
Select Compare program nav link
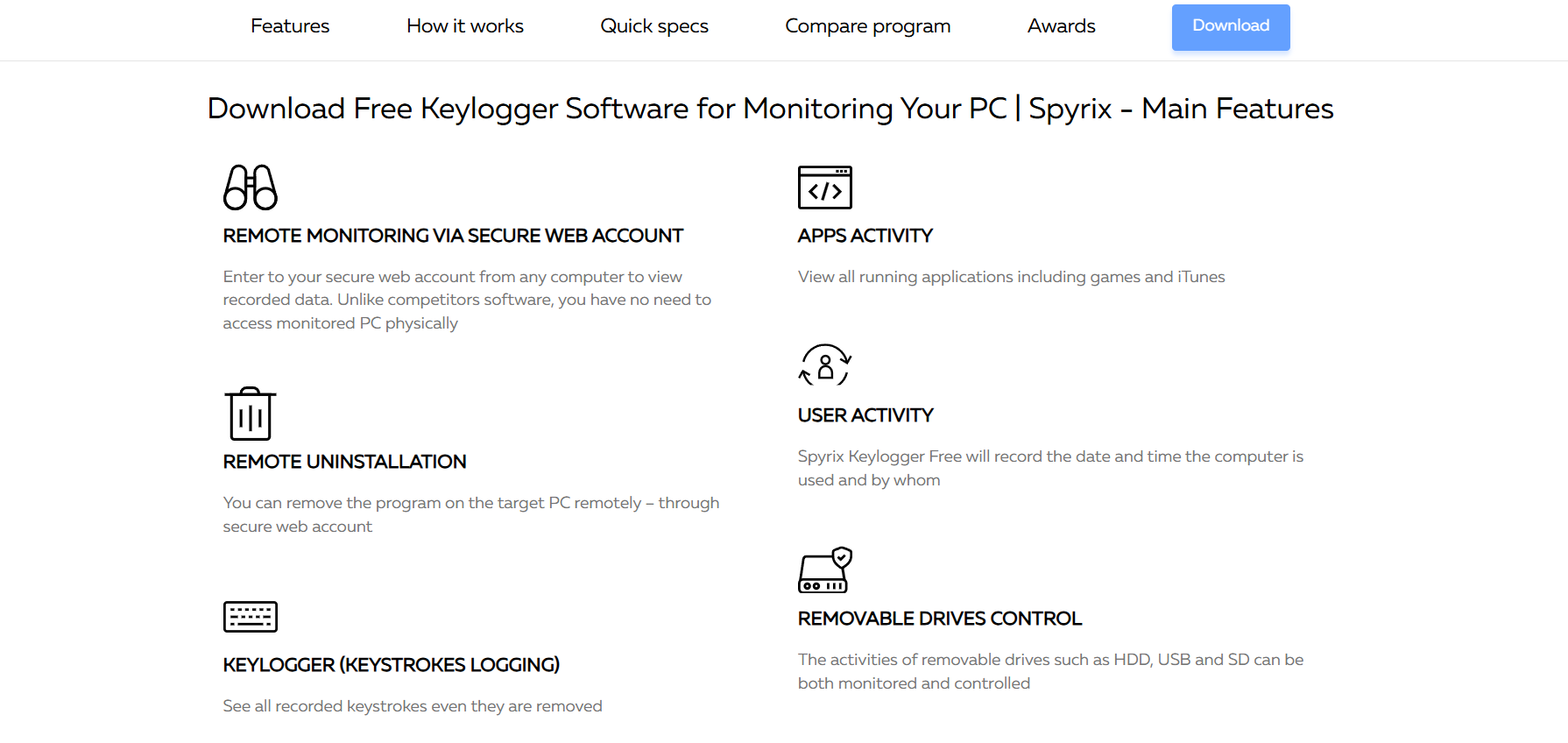(868, 26)
